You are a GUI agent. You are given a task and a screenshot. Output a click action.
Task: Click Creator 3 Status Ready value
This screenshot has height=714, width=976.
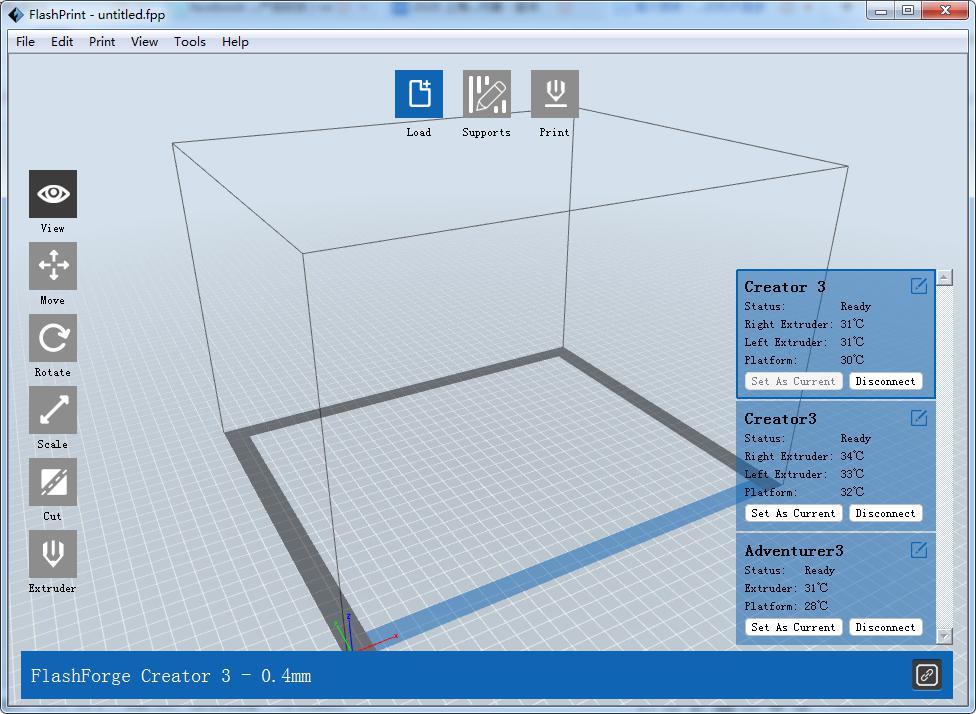pos(855,306)
